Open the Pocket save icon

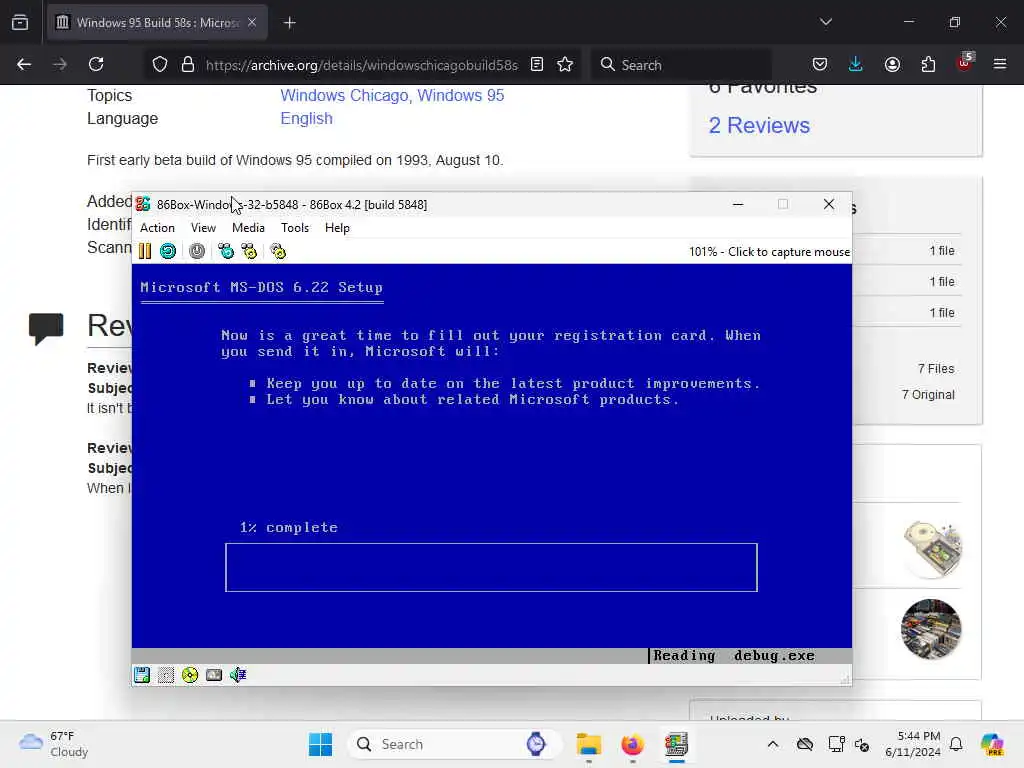[x=820, y=65]
